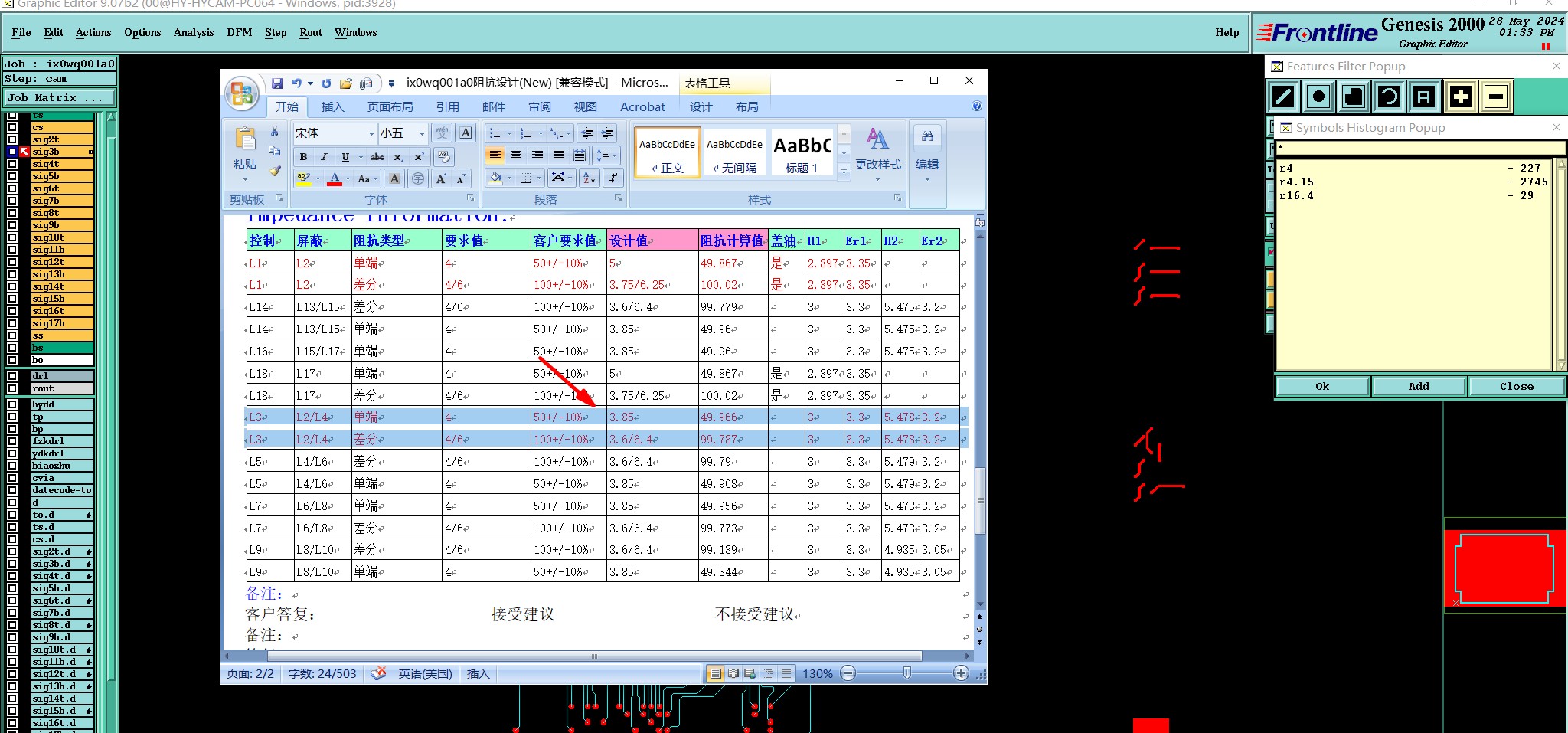The image size is (1568, 733).
Task: Save the Word document
Action: click(277, 83)
